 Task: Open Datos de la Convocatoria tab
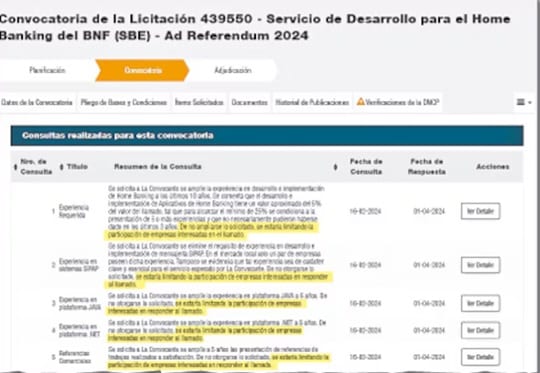37,102
